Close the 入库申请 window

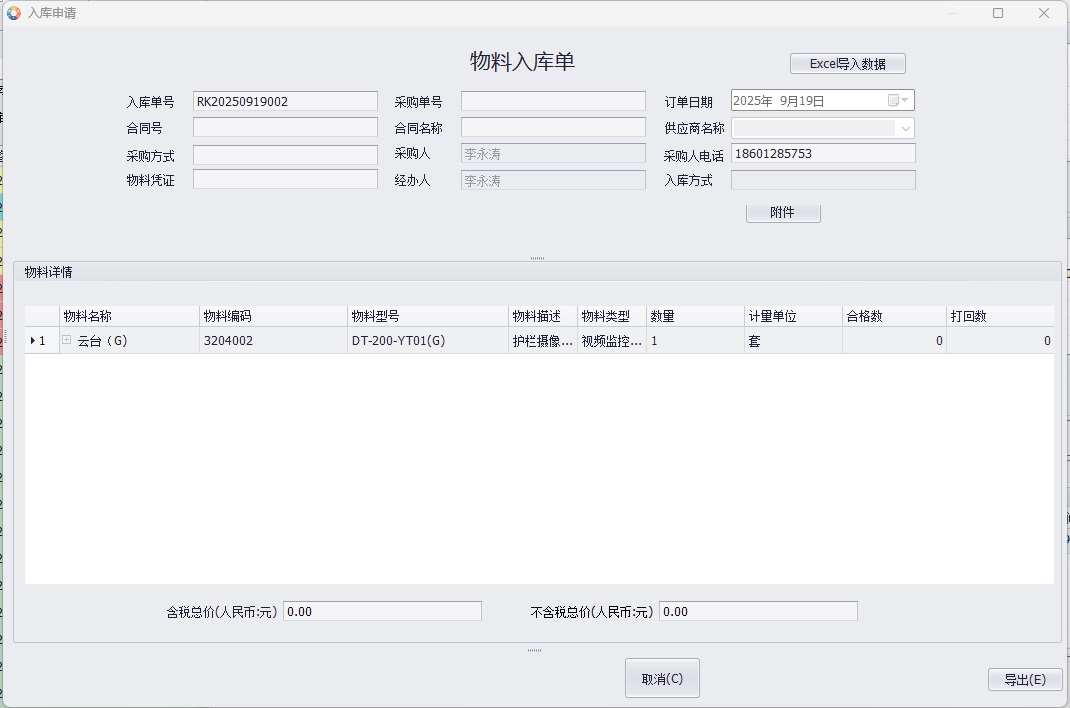[x=1044, y=13]
